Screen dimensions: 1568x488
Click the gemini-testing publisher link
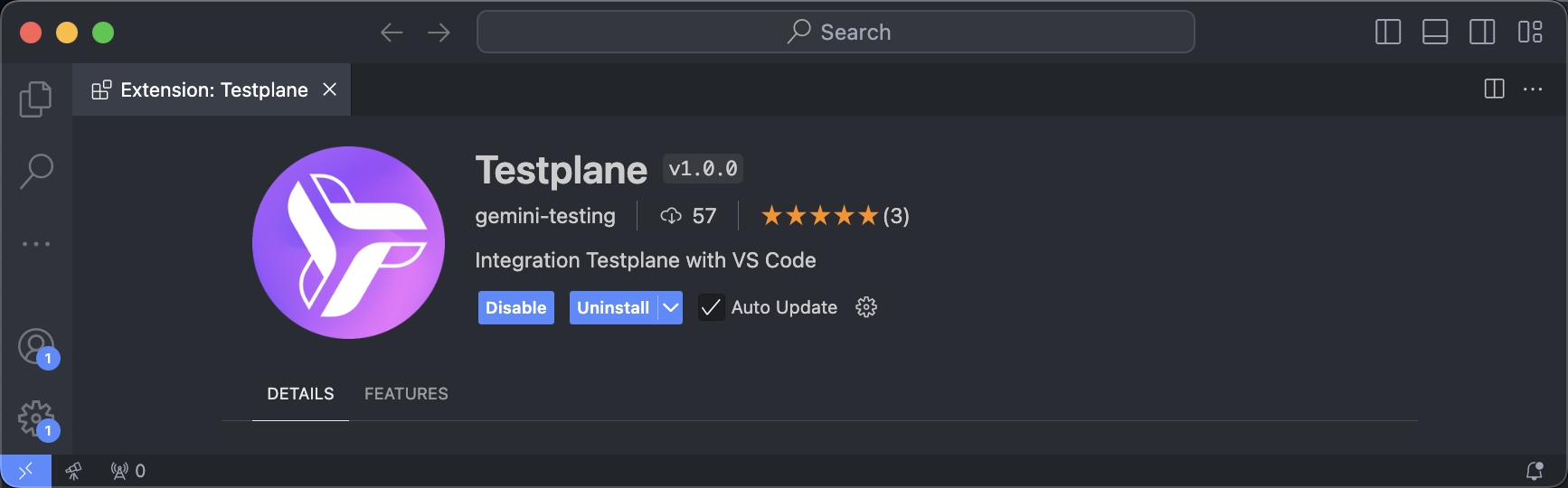tap(545, 216)
